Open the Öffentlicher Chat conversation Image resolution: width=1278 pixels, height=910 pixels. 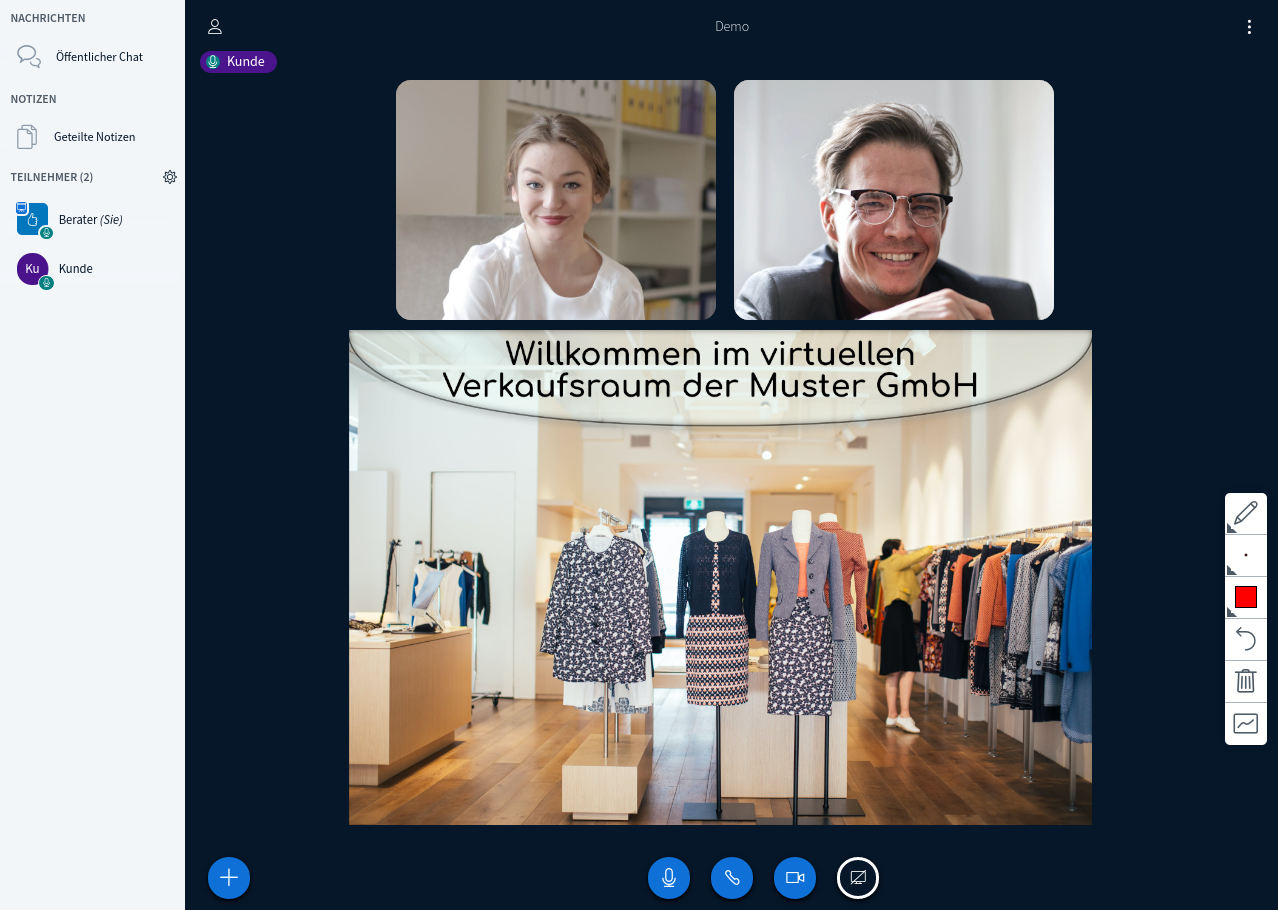click(92, 57)
